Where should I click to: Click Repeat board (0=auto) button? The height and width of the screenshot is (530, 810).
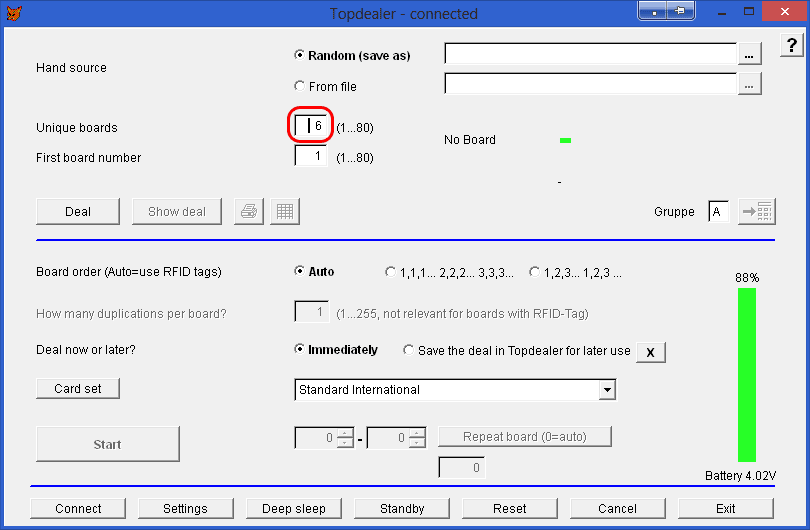point(525,437)
